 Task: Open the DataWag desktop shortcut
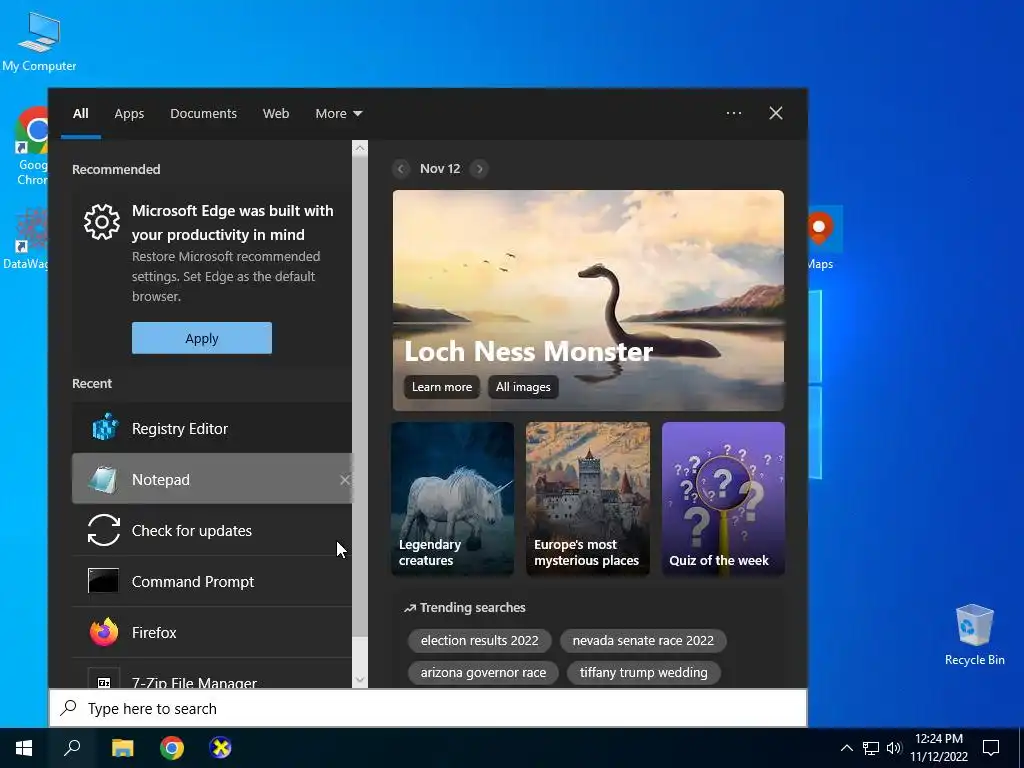point(26,238)
